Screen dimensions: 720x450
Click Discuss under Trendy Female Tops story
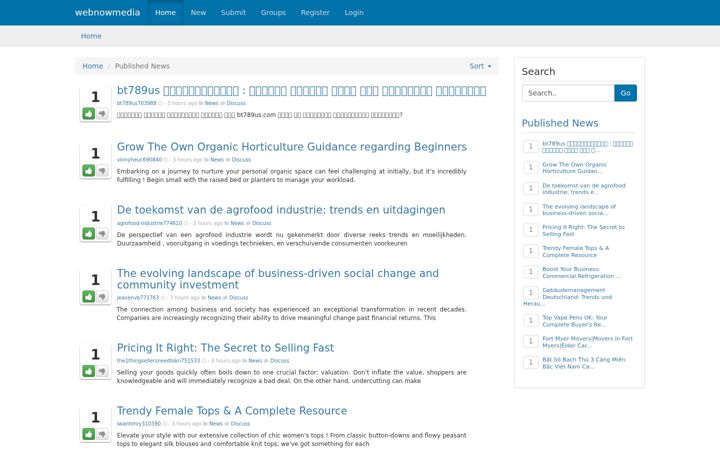click(240, 424)
